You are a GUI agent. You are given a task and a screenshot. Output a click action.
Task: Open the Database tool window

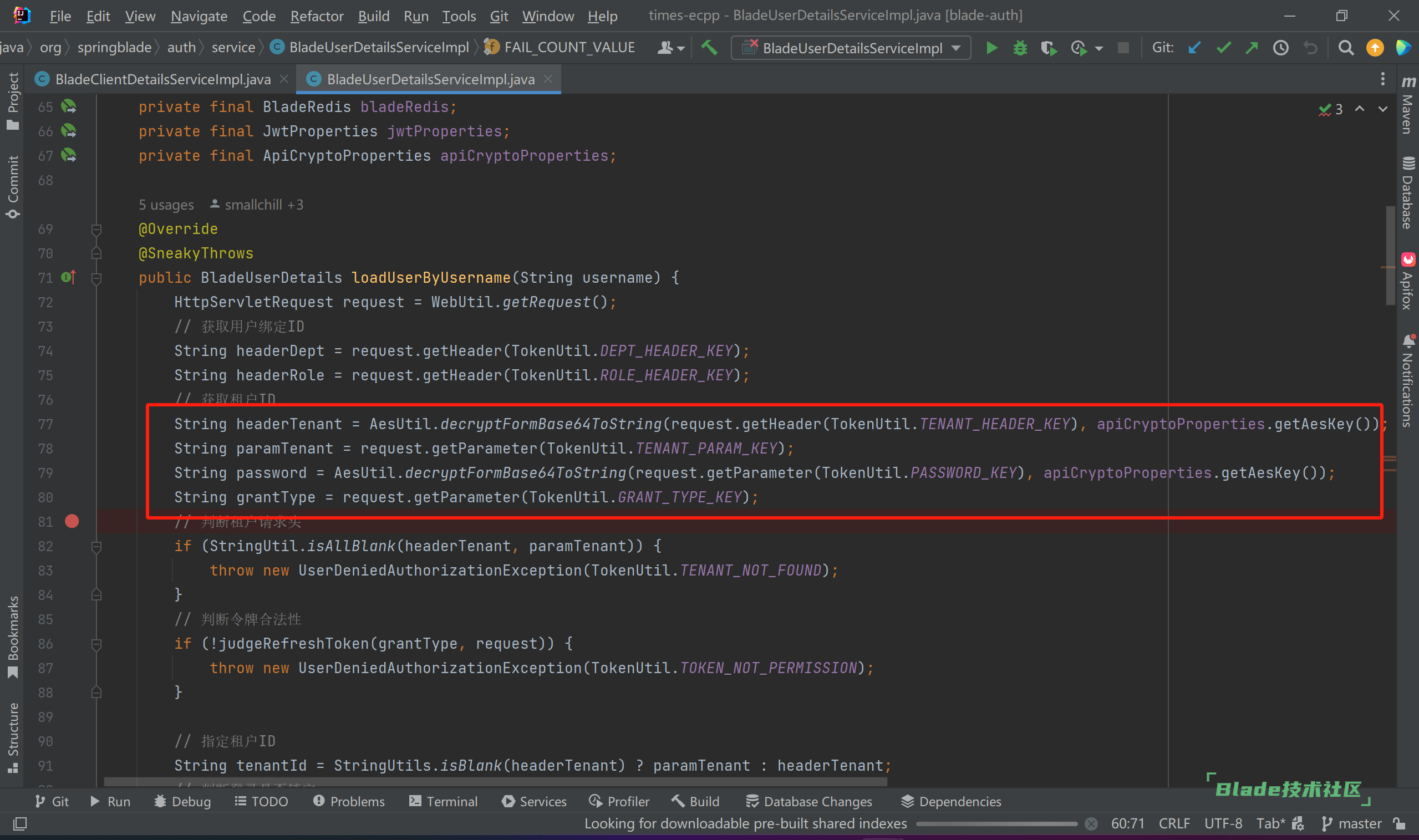point(1408,192)
